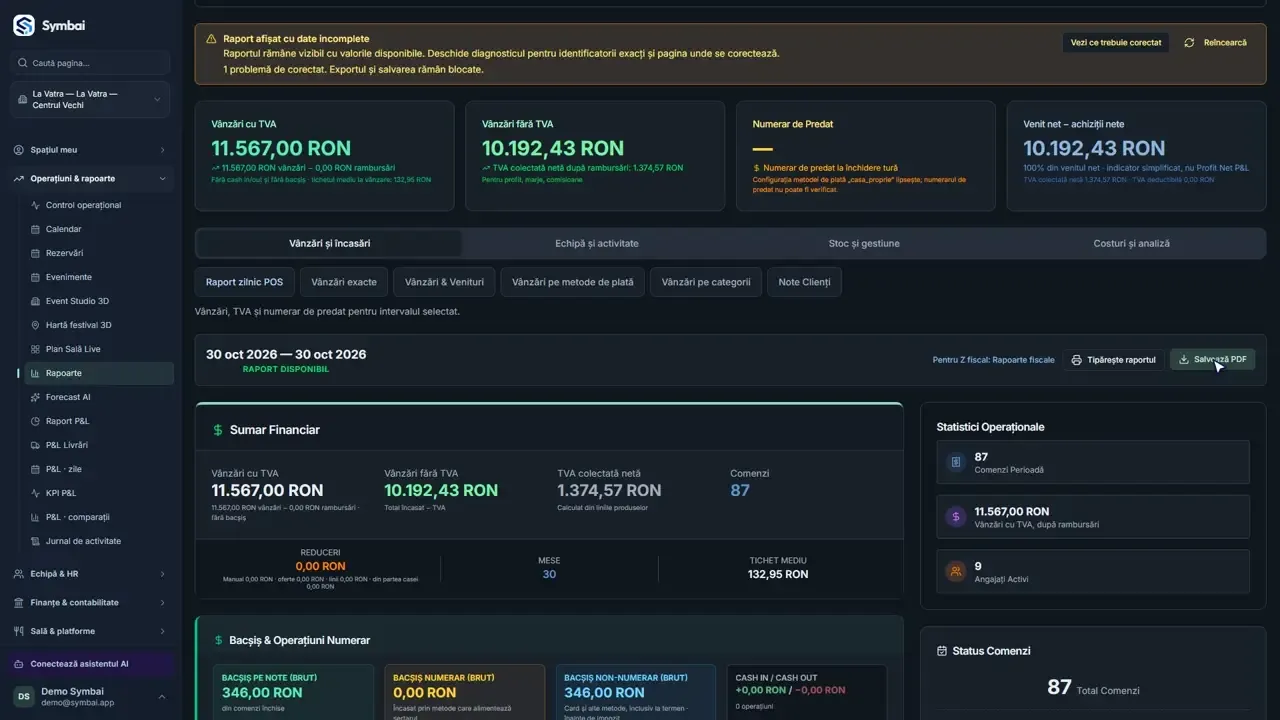Click the Reîncearcă refresh icon

(x=1189, y=43)
